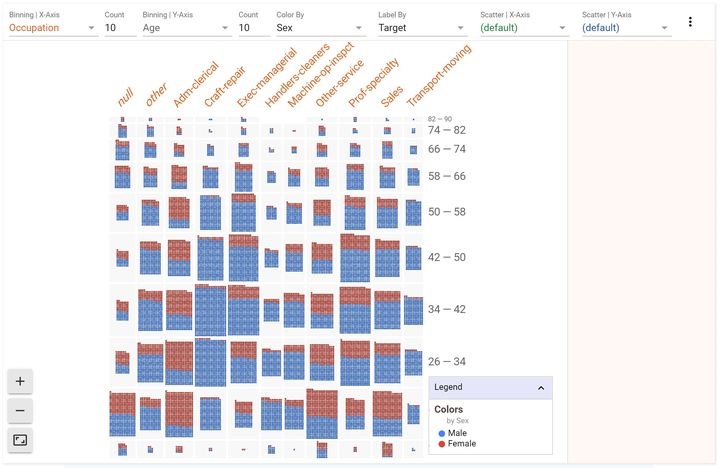The height and width of the screenshot is (468, 720).
Task: Open the Scatter Y-Axis default dropdown
Action: pyautogui.click(x=625, y=28)
